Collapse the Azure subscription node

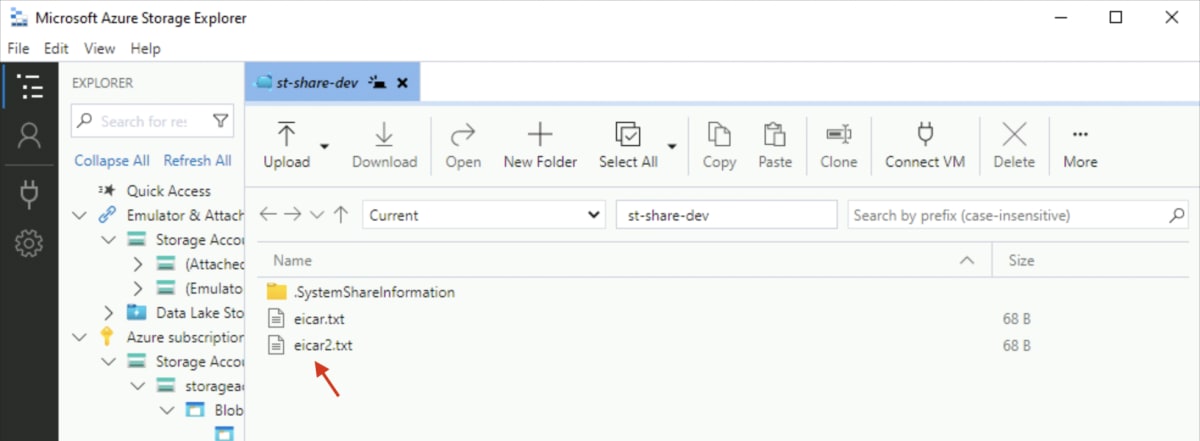point(81,337)
